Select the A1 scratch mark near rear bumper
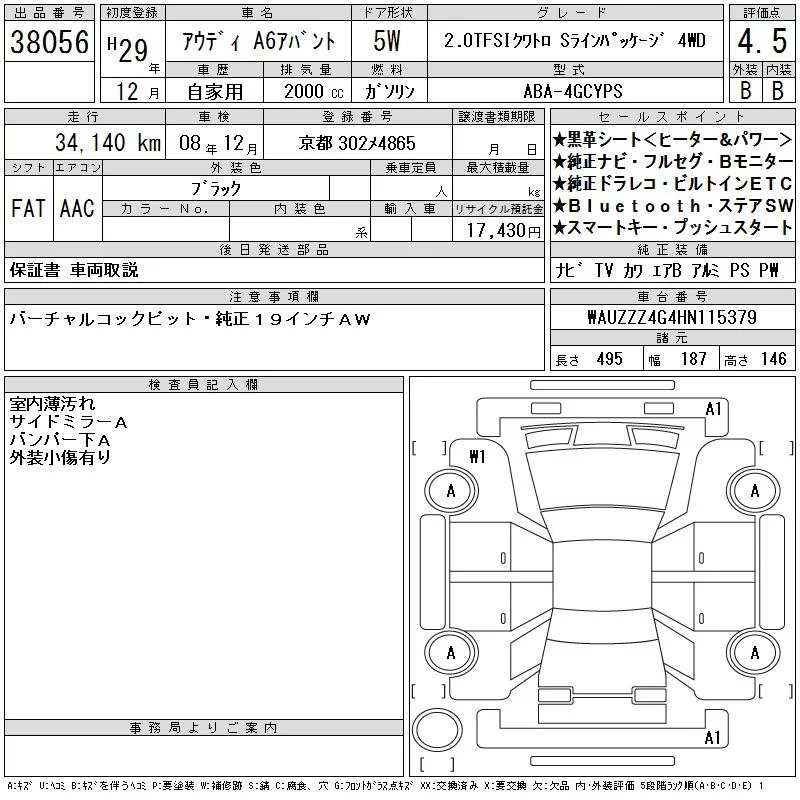The image size is (800, 800). click(712, 737)
